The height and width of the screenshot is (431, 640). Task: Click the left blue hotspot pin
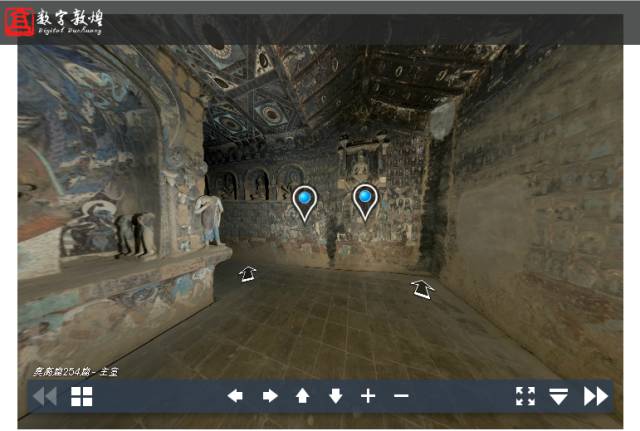click(x=305, y=202)
